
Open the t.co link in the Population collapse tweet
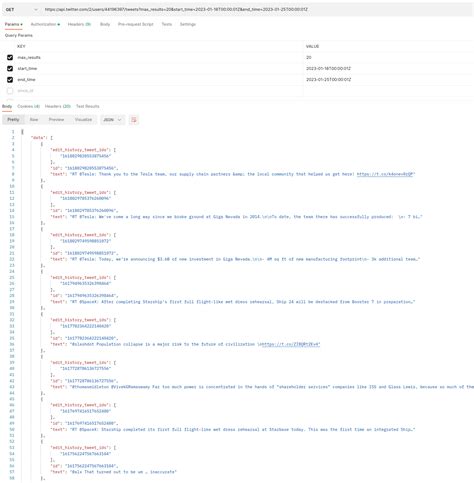click(x=291, y=344)
